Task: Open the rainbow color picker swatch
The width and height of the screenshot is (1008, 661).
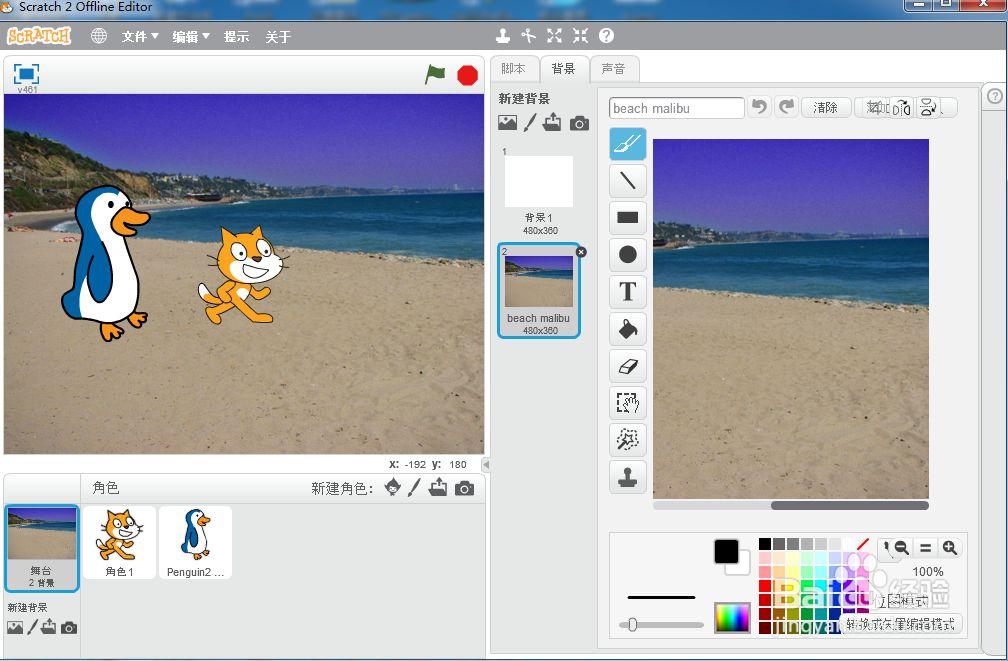Action: click(732, 618)
